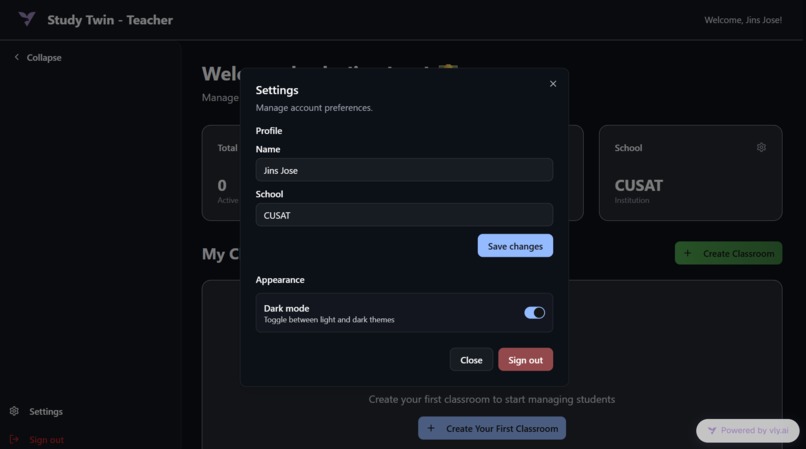The height and width of the screenshot is (449, 806).
Task: Click the Appearance section heading
Action: [280, 280]
